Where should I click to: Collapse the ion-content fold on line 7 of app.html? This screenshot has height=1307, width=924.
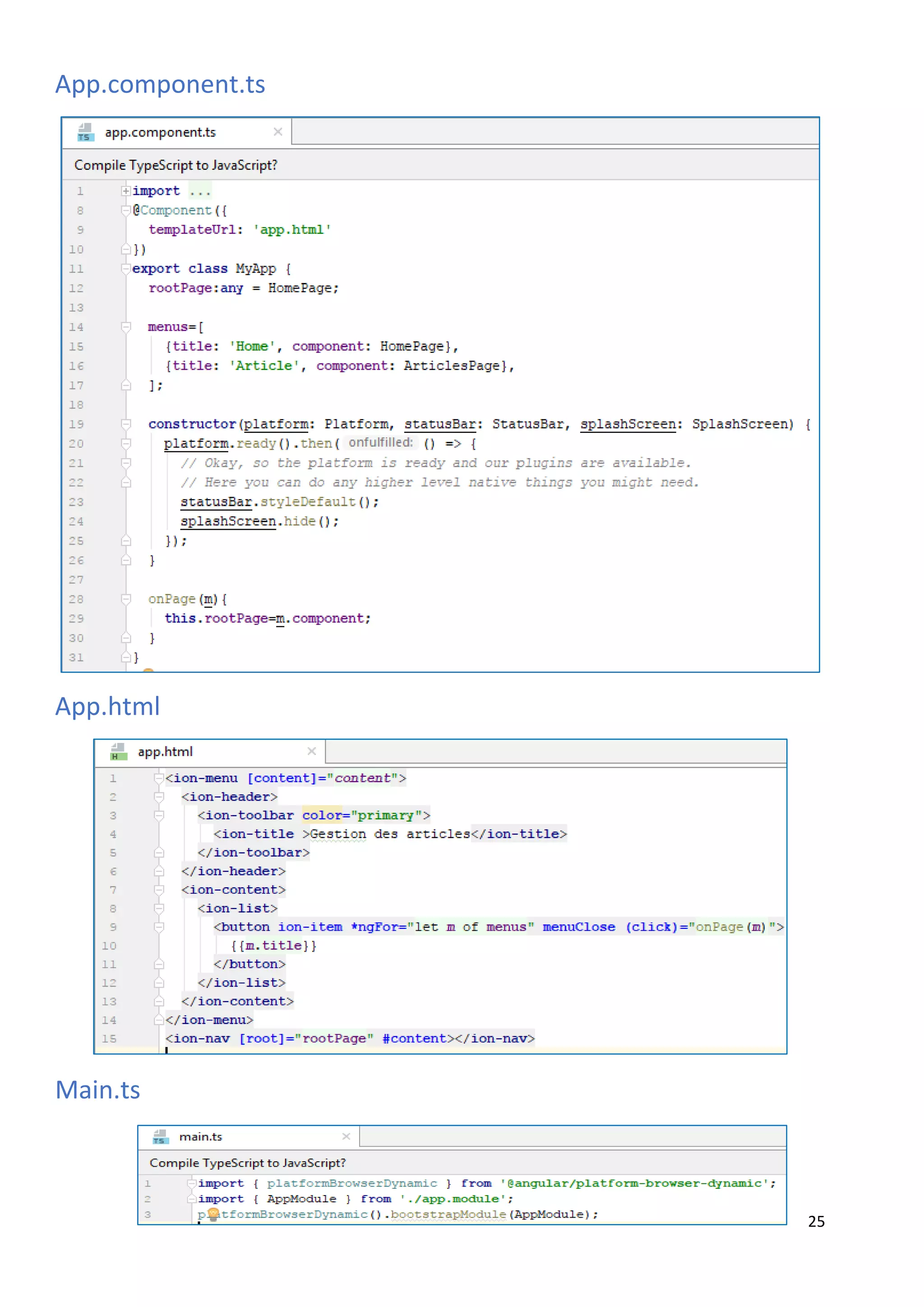159,890
